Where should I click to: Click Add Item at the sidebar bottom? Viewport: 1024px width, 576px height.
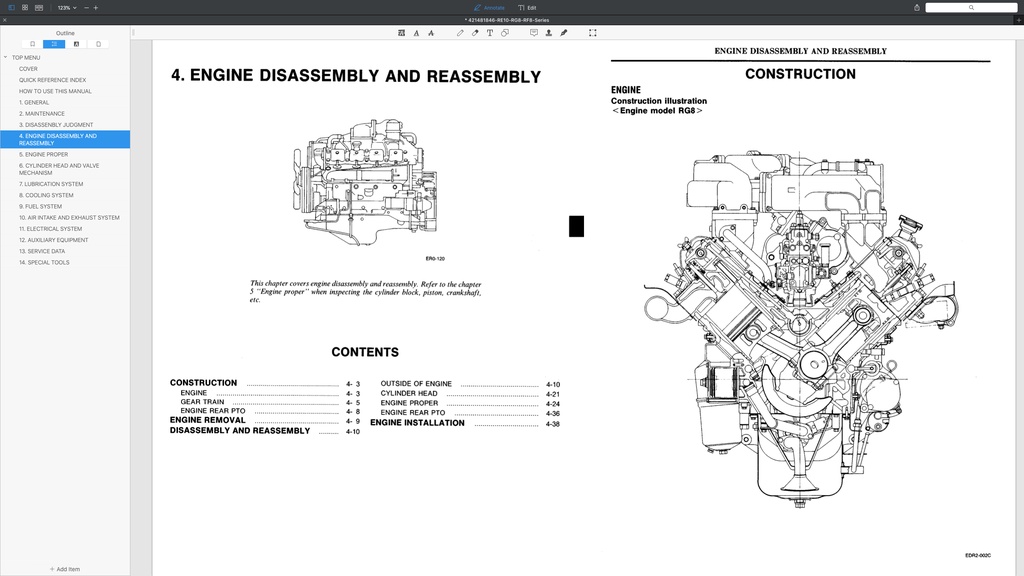(x=65, y=569)
